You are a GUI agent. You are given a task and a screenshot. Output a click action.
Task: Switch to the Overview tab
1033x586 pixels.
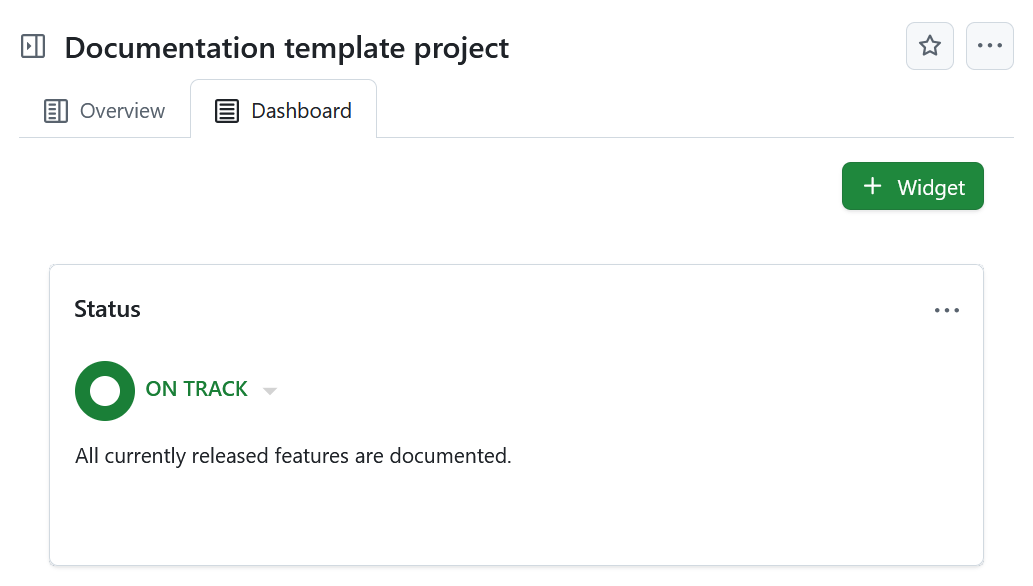click(103, 111)
